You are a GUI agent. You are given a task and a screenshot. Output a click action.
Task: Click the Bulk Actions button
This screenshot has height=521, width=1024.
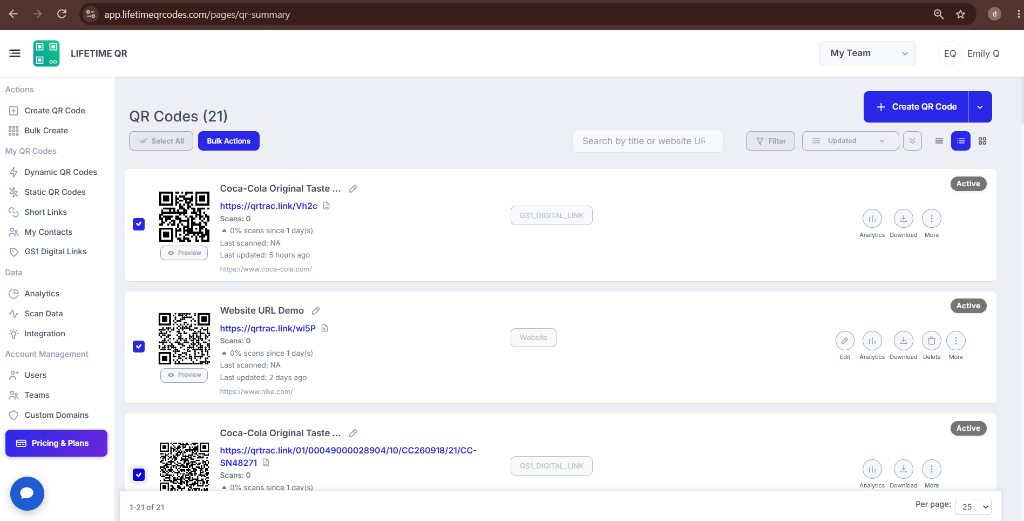click(229, 141)
